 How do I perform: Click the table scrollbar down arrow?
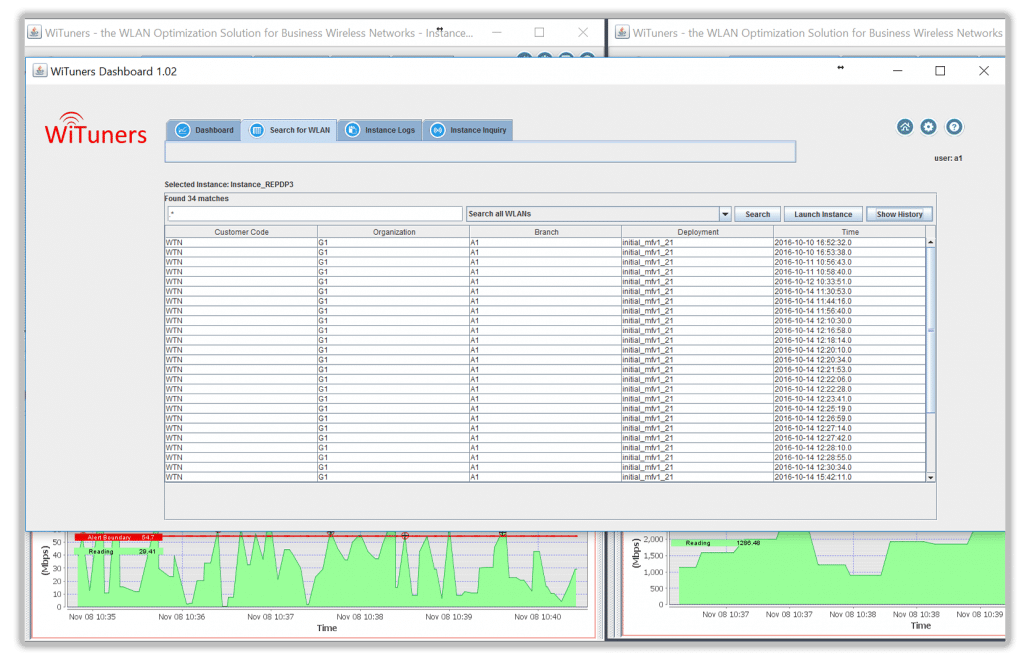coord(931,477)
